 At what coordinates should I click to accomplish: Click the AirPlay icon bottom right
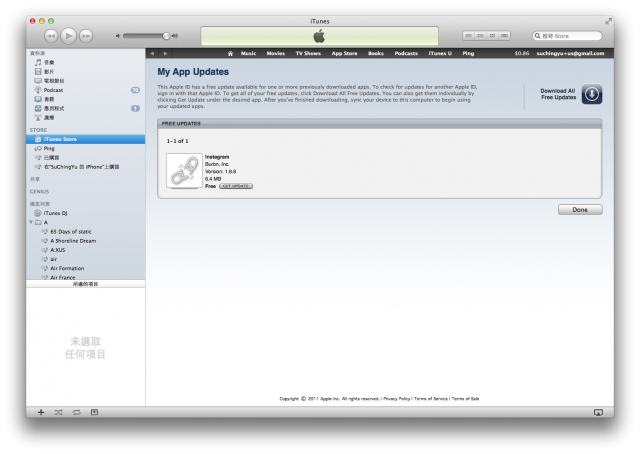598,413
